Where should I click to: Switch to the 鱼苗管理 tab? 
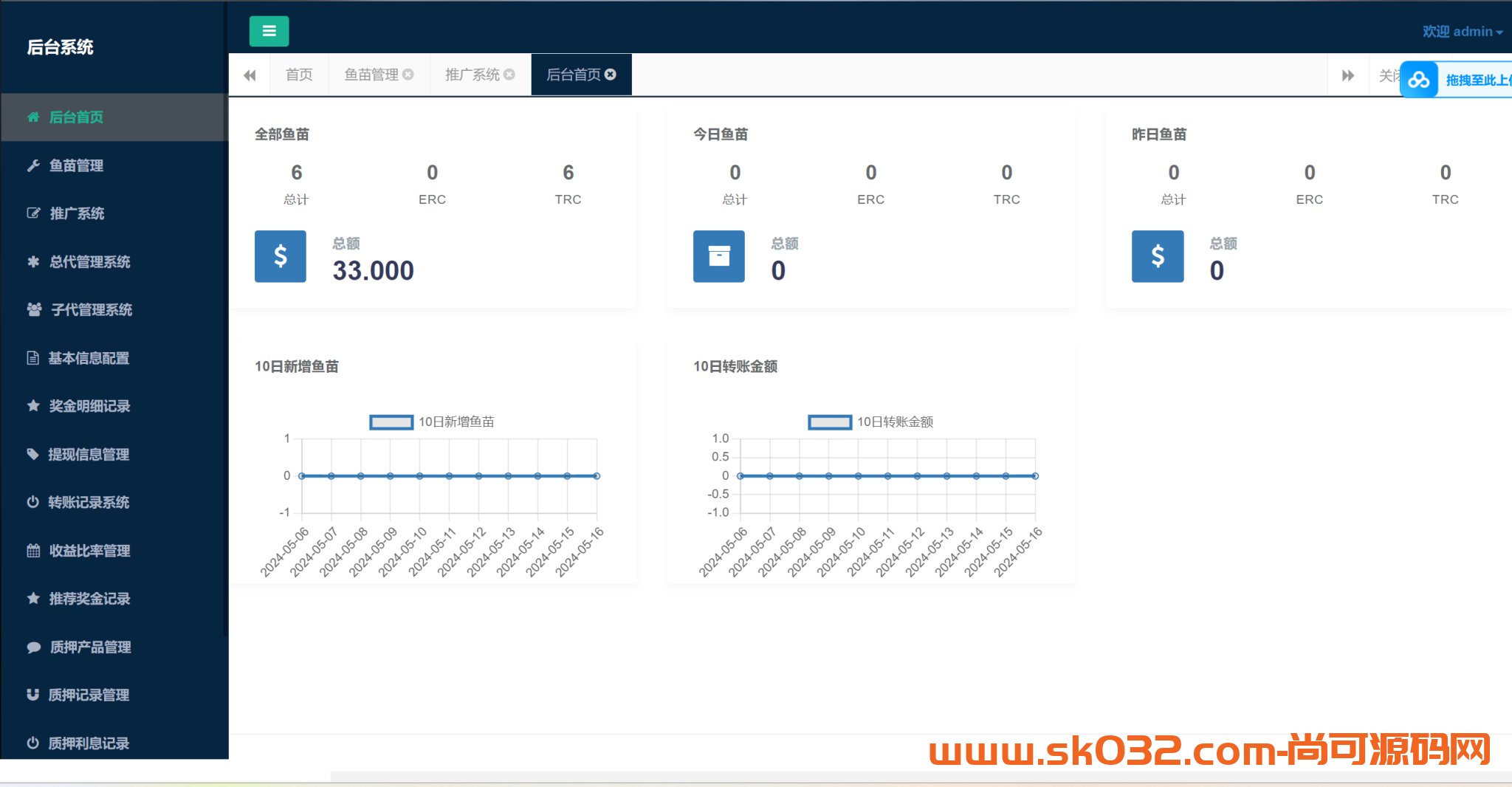tap(379, 75)
